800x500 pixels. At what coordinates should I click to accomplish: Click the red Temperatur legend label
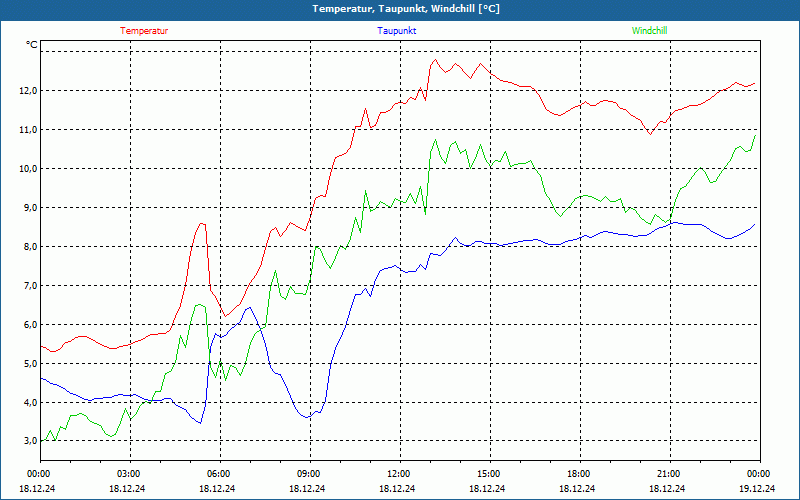coord(144,31)
